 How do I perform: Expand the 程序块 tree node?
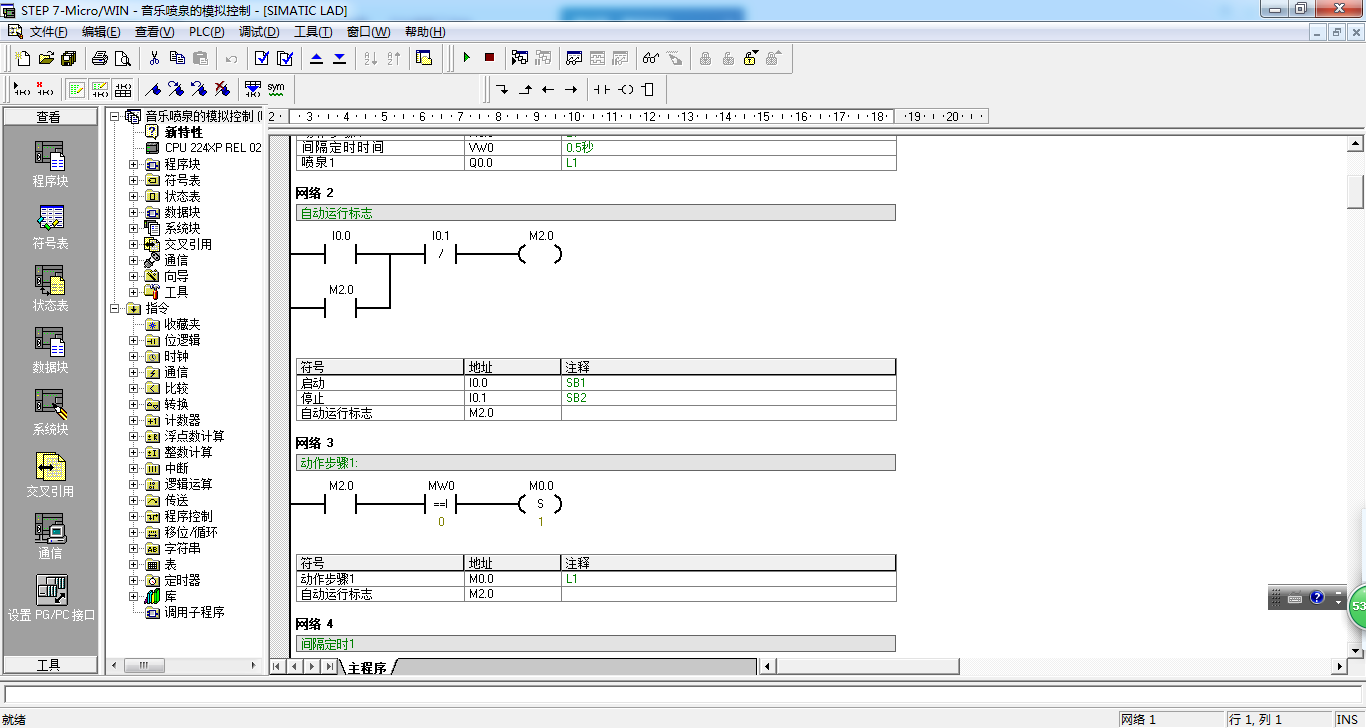coord(134,164)
